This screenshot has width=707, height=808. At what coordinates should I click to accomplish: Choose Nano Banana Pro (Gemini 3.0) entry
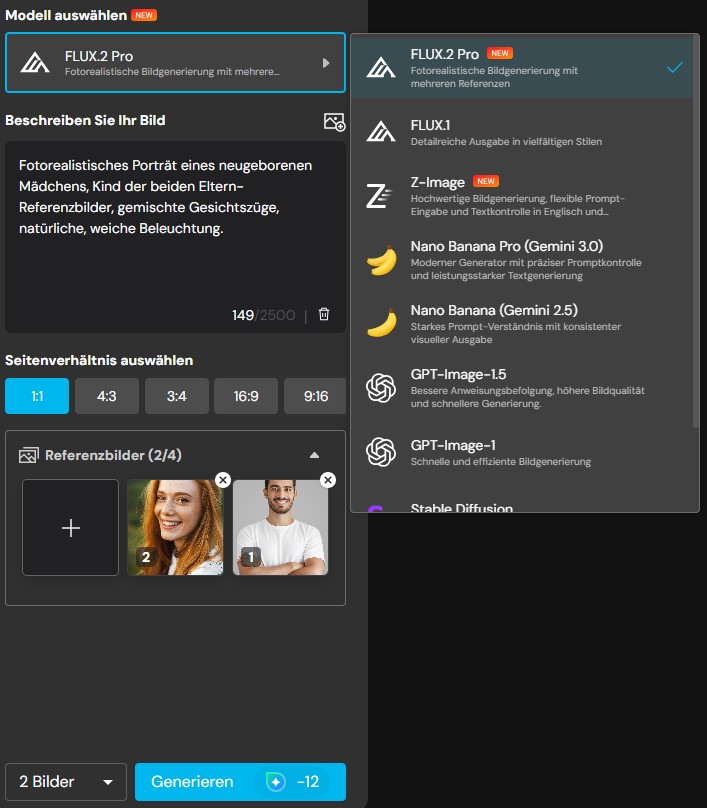coord(522,260)
